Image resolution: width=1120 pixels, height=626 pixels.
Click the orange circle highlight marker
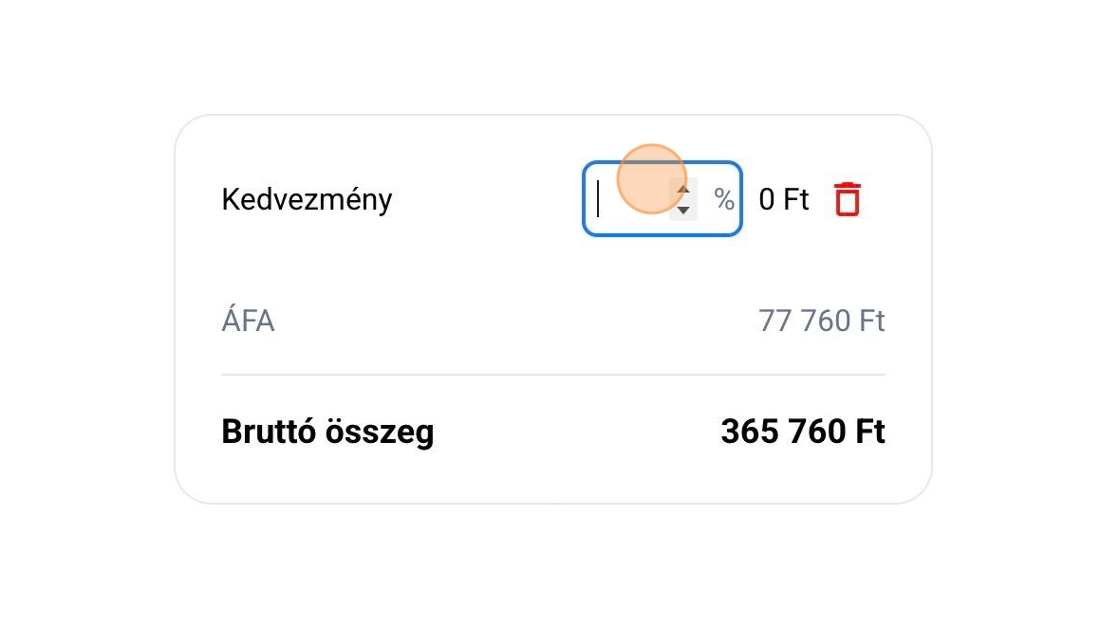(x=651, y=178)
